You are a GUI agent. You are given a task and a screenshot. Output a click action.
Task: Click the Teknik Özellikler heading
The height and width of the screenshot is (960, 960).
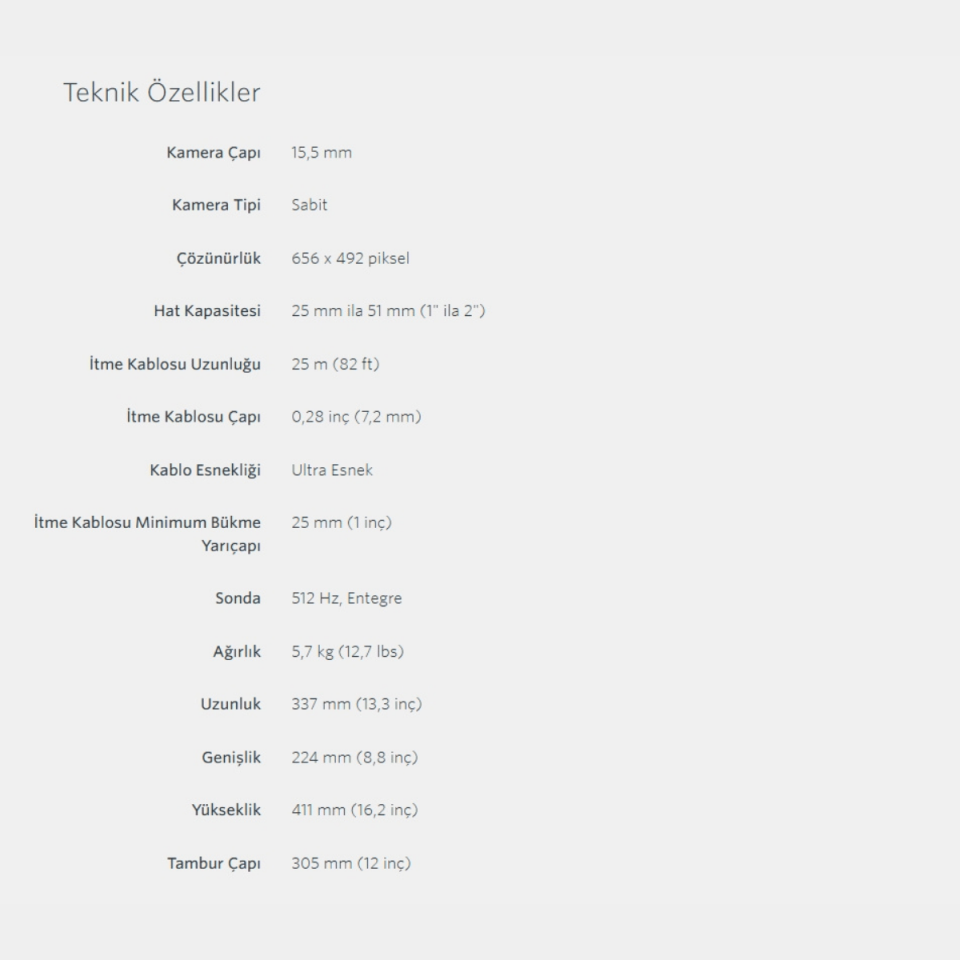162,93
